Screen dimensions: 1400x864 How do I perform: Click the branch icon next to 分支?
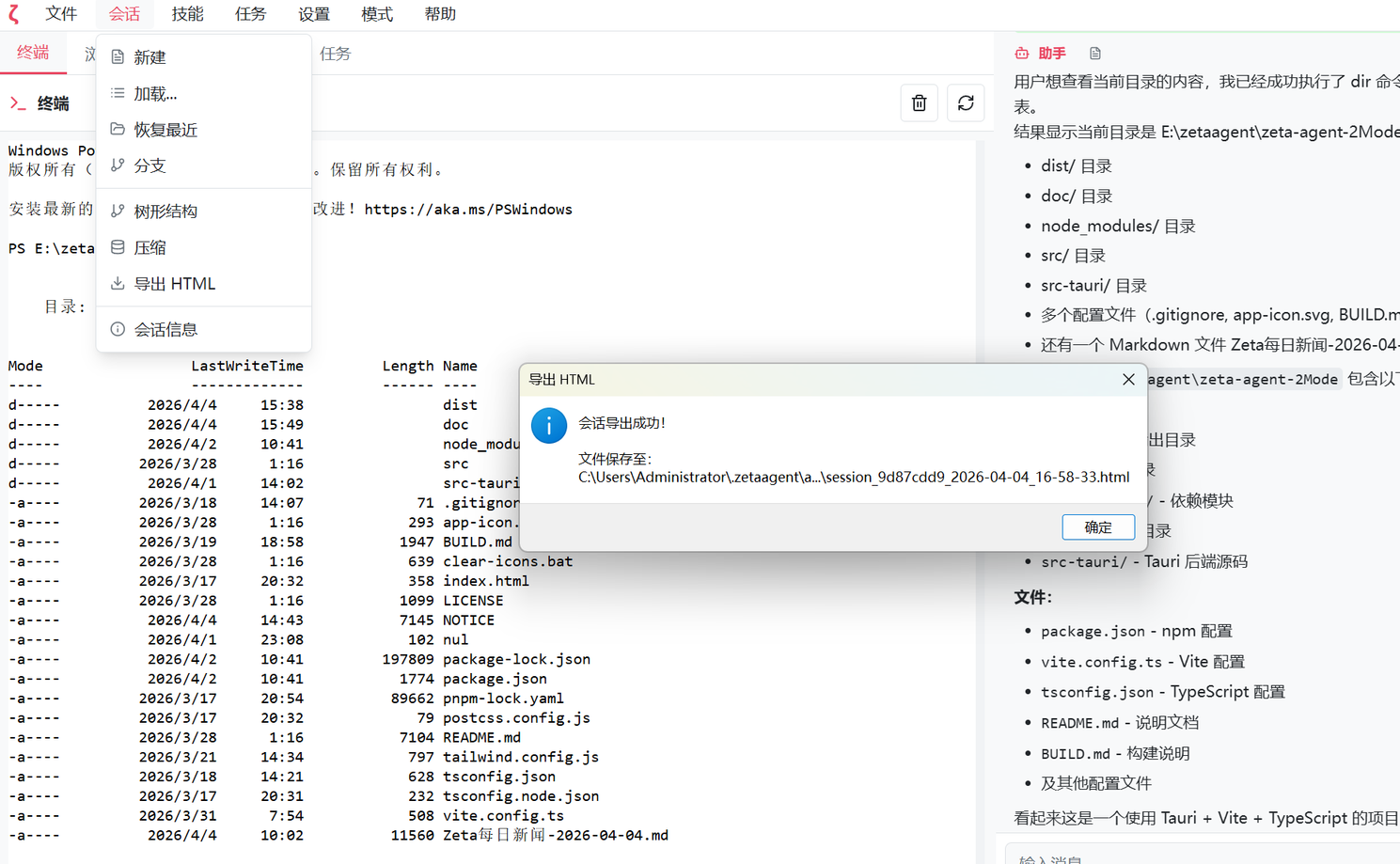coord(117,165)
